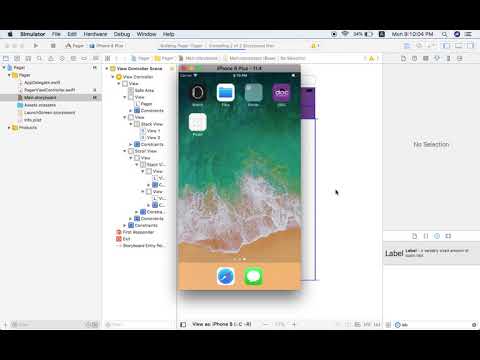Select the assistant editor mode
The width and height of the screenshot is (480, 360).
(x=419, y=46)
